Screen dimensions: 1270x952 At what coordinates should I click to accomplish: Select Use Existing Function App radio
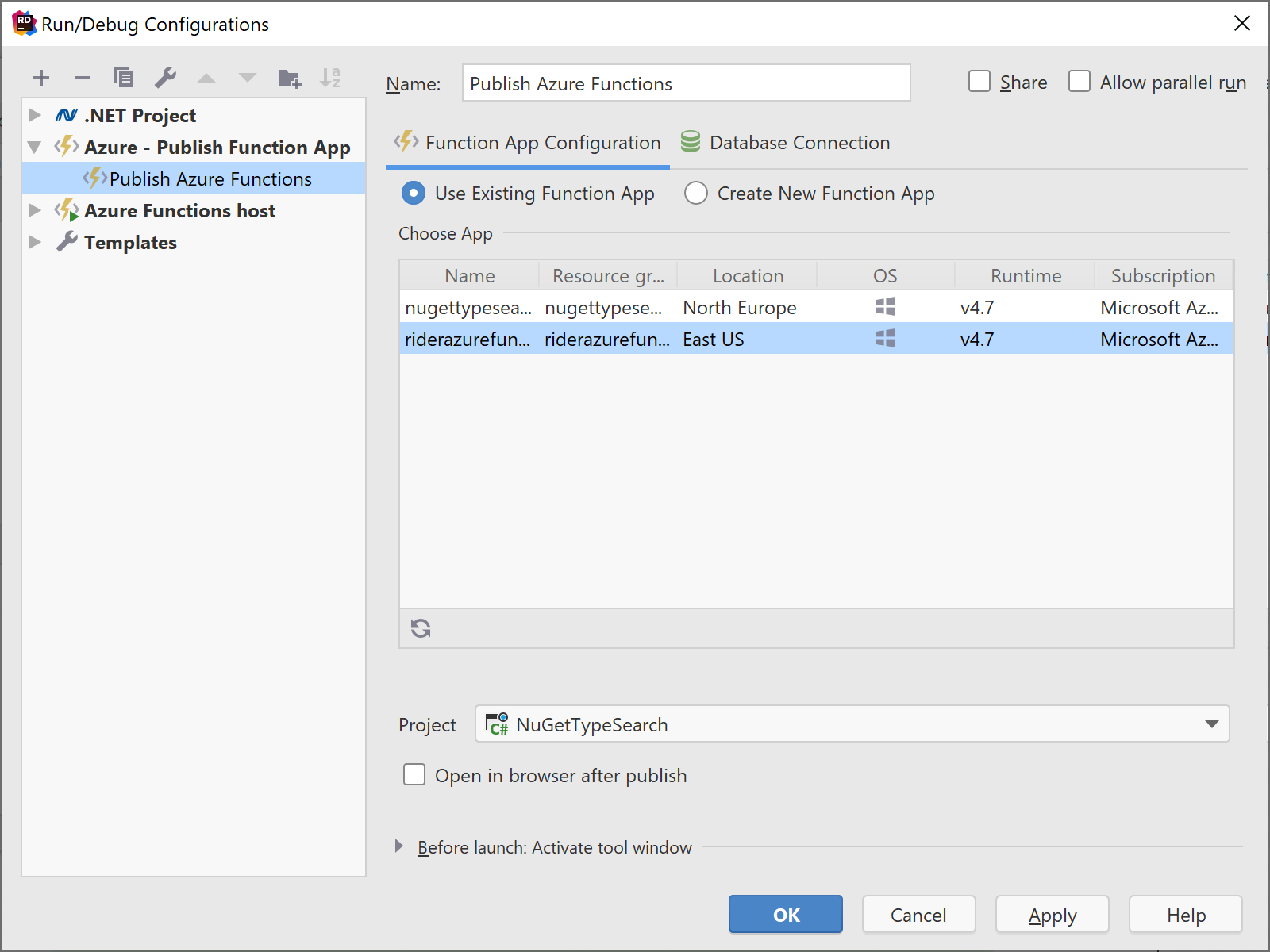click(x=413, y=194)
